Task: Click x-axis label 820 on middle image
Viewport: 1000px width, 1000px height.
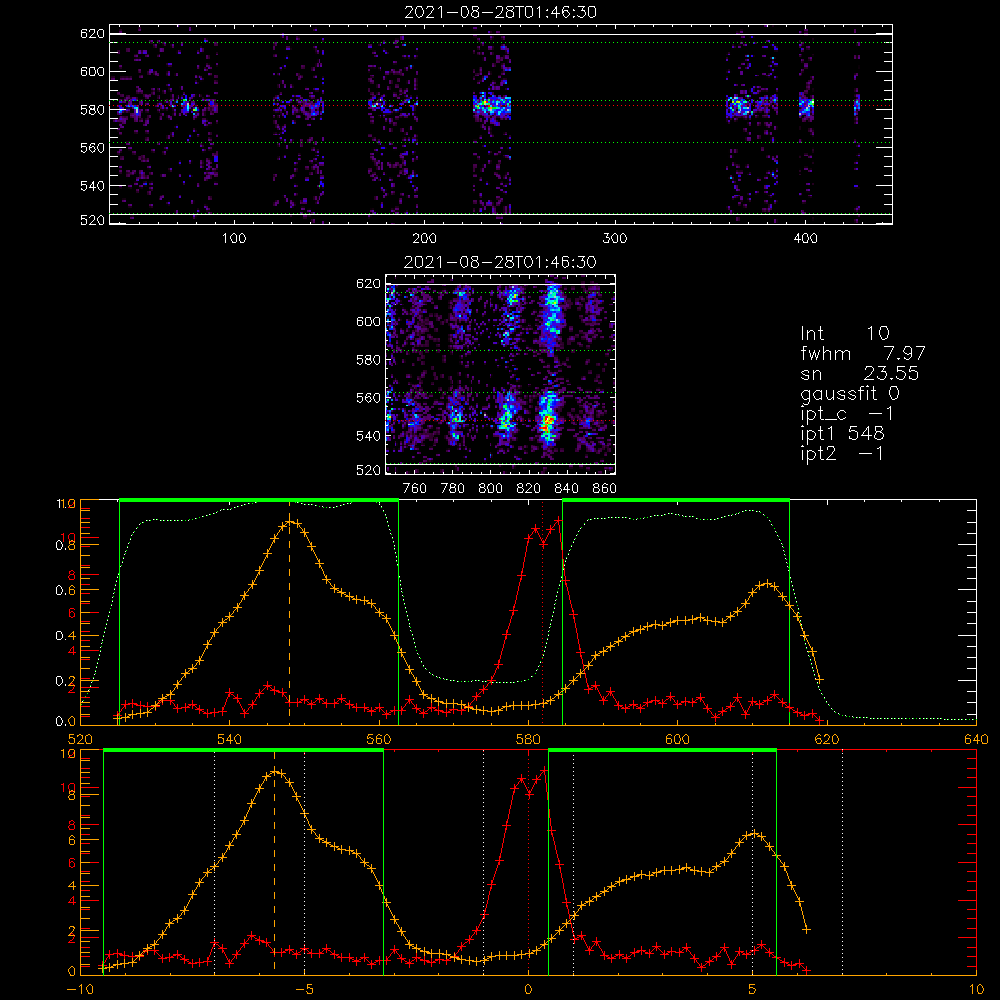Action: (529, 489)
